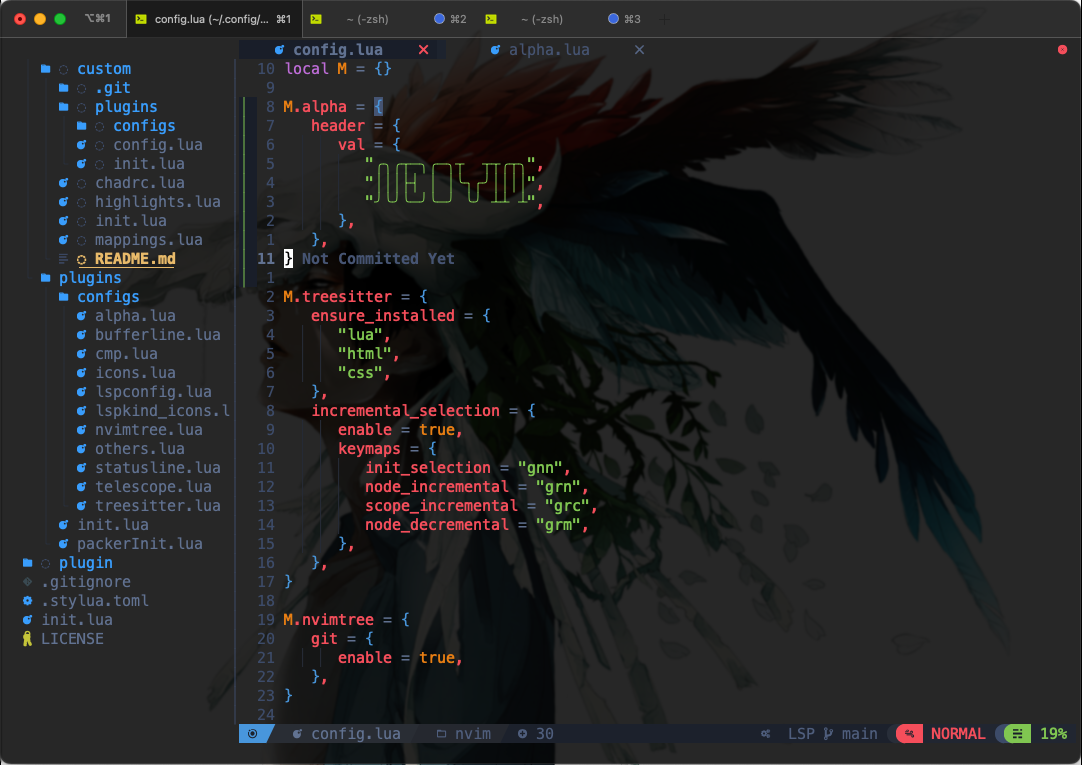
Task: Switch to third zsh terminal tab ⌘3
Action: 562,19
